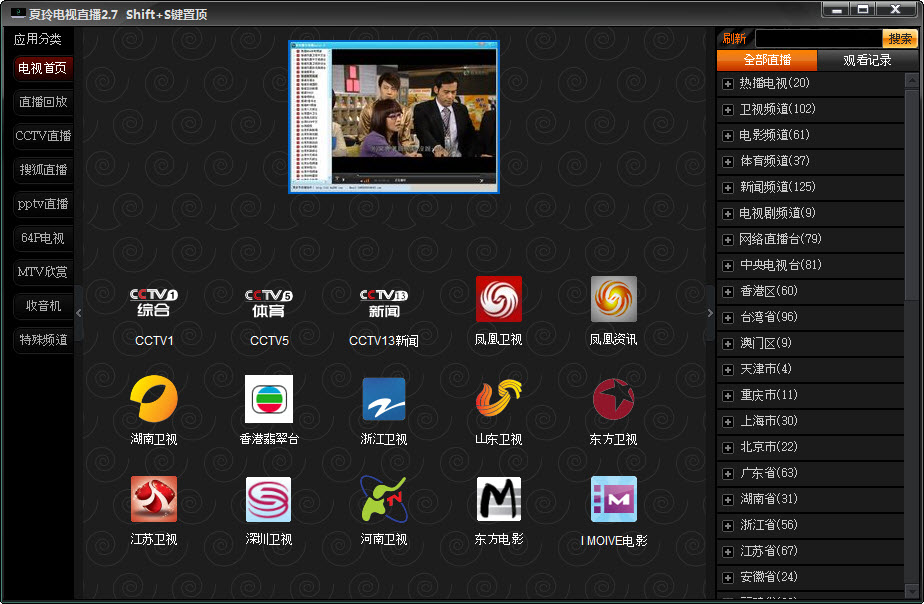The image size is (924, 604).
Task: Maximize the 夏玲电视直播 window
Action: click(863, 9)
